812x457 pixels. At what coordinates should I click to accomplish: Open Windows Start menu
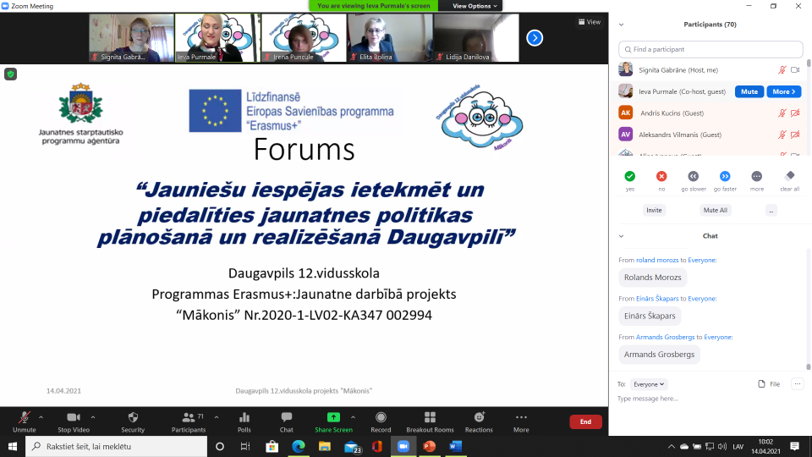pyautogui.click(x=12, y=446)
